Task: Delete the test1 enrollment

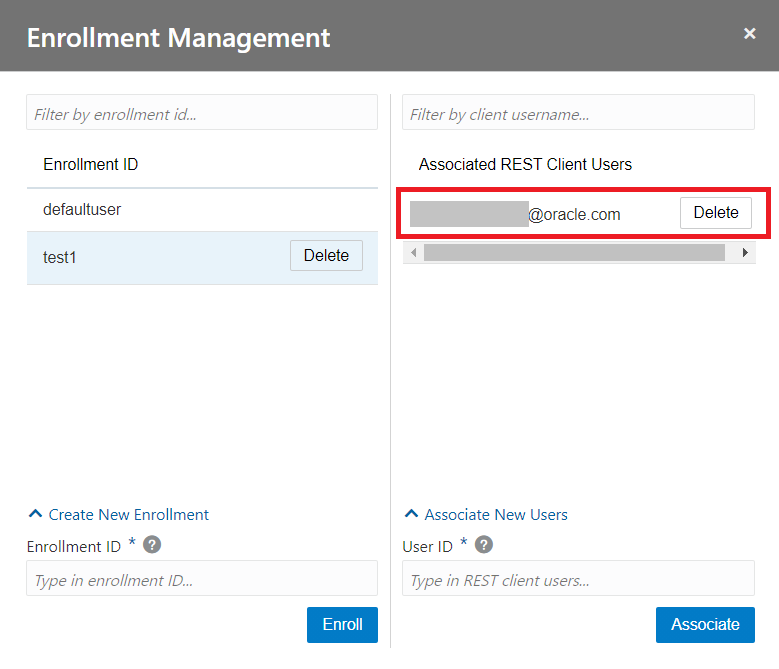Action: [326, 255]
